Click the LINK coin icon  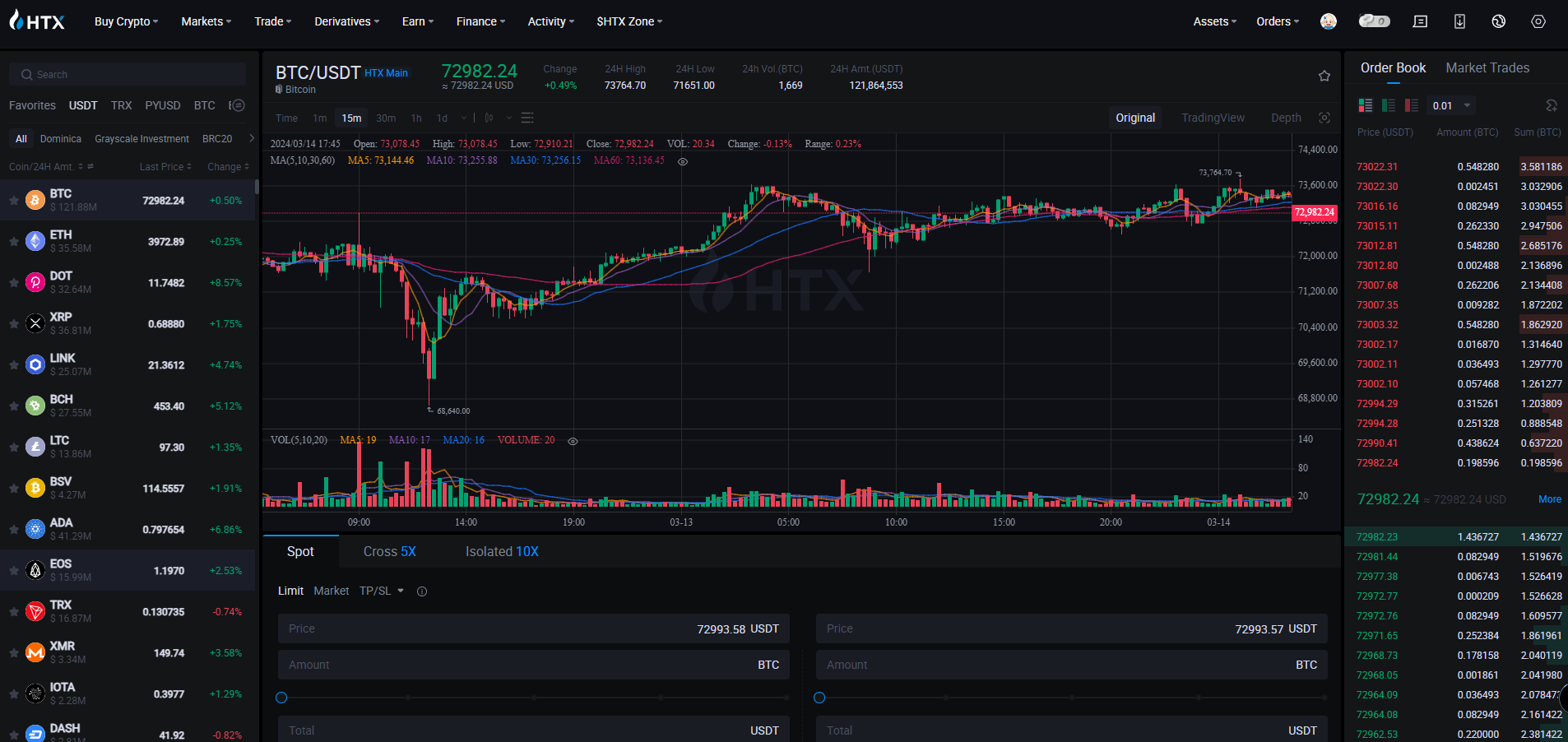coord(35,364)
